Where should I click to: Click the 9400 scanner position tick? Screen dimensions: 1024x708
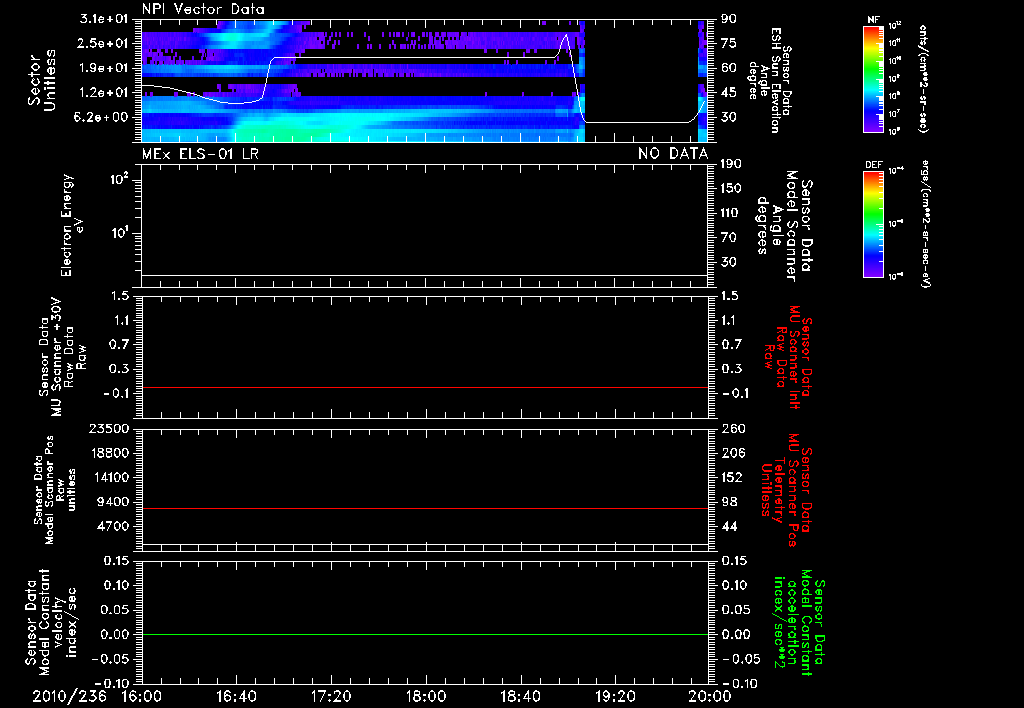point(114,502)
